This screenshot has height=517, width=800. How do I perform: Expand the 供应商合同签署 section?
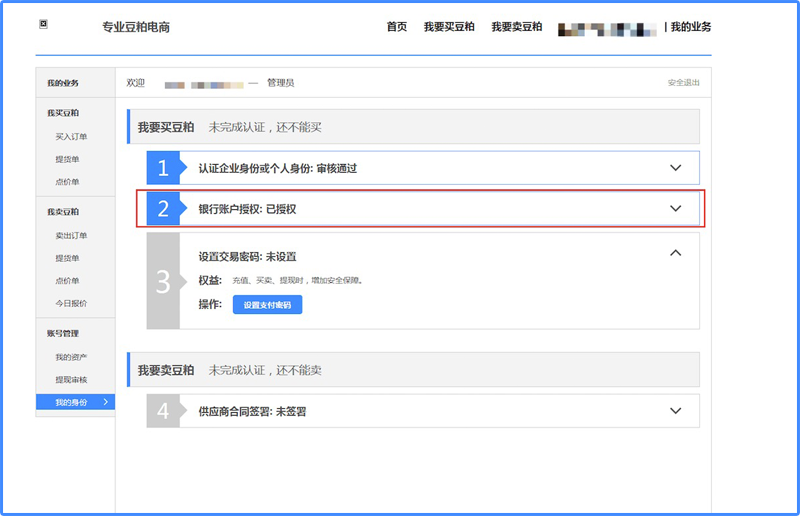click(675, 411)
